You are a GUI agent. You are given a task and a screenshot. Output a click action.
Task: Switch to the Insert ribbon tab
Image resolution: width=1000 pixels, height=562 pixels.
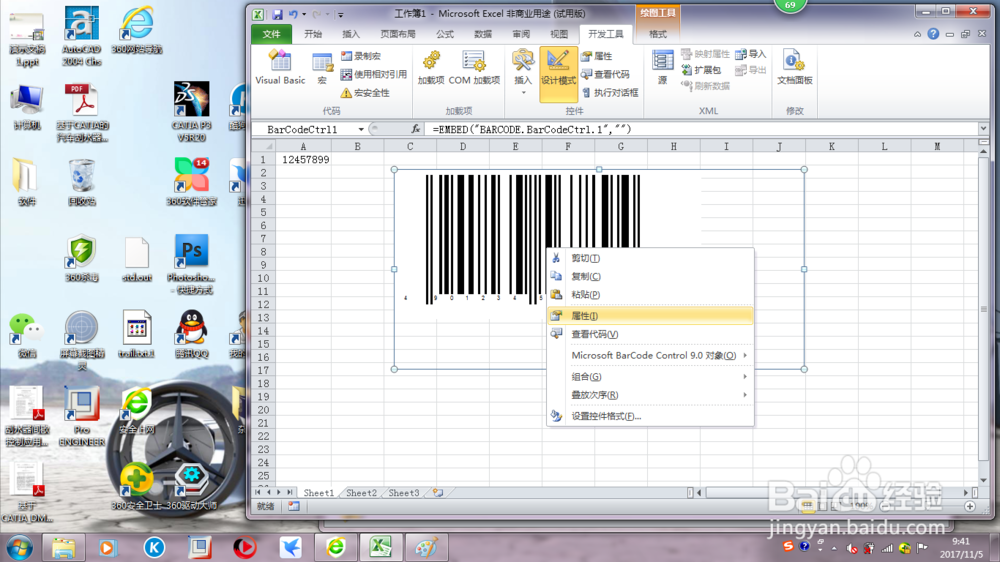(351, 34)
